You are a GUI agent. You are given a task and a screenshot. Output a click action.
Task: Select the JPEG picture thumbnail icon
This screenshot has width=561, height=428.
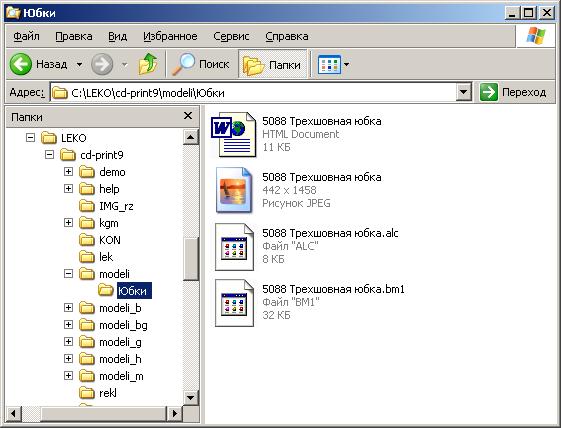tap(234, 190)
